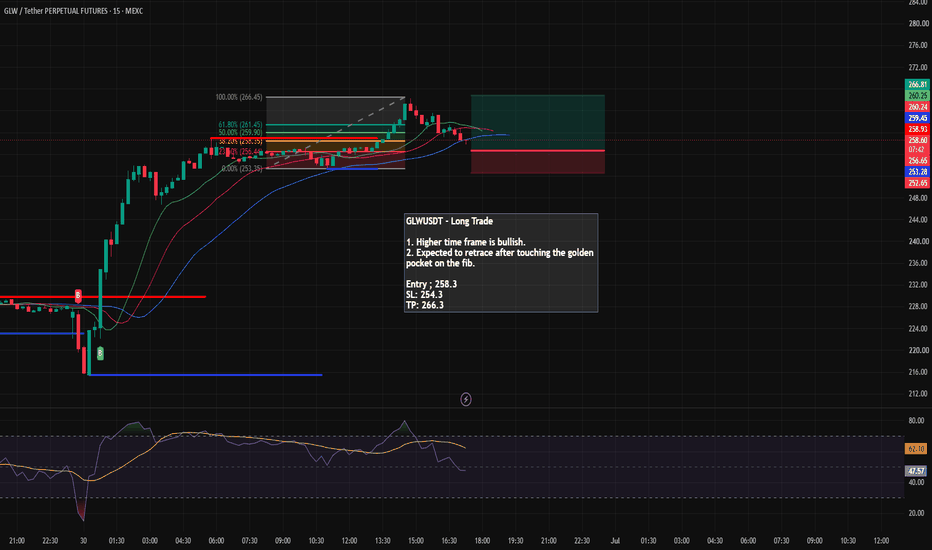Click the 280.00 price axis label

(x=918, y=24)
